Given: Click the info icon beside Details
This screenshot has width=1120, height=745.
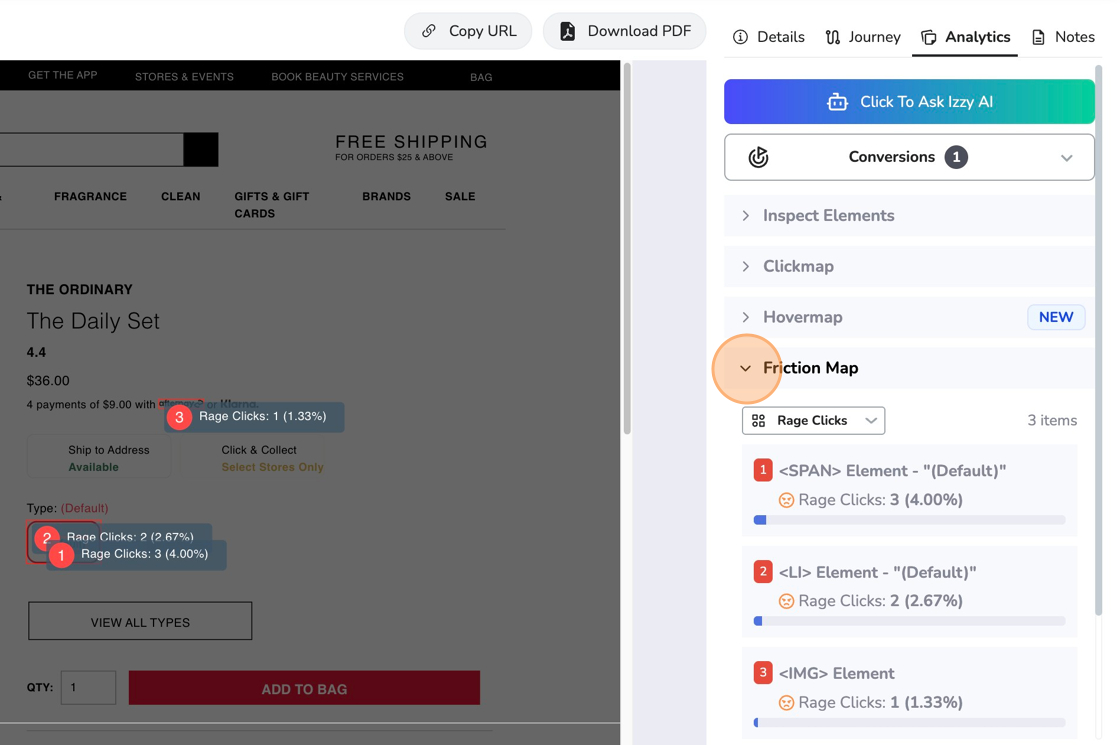Looking at the screenshot, I should point(741,37).
